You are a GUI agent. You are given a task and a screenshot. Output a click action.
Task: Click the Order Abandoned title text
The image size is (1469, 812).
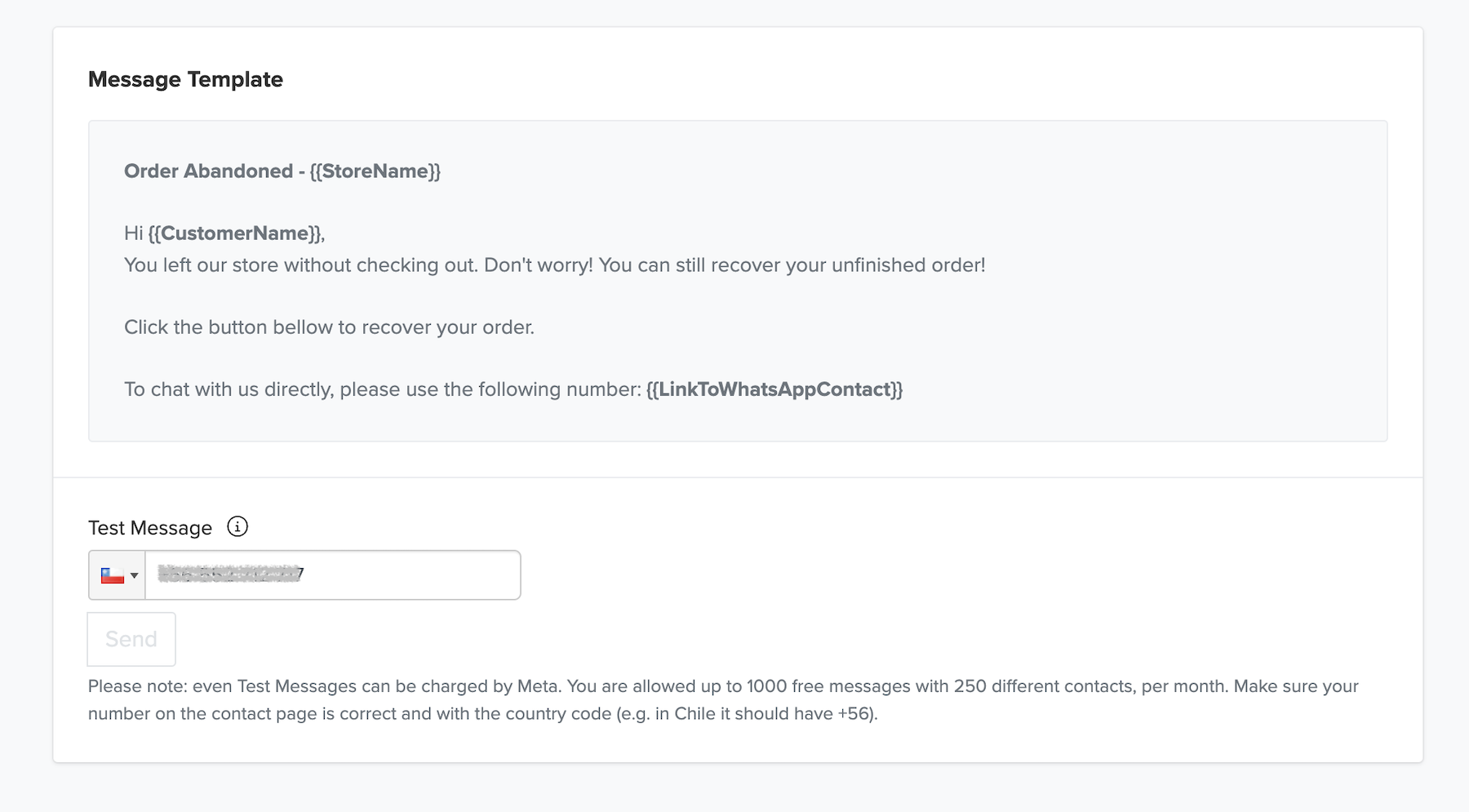point(208,171)
